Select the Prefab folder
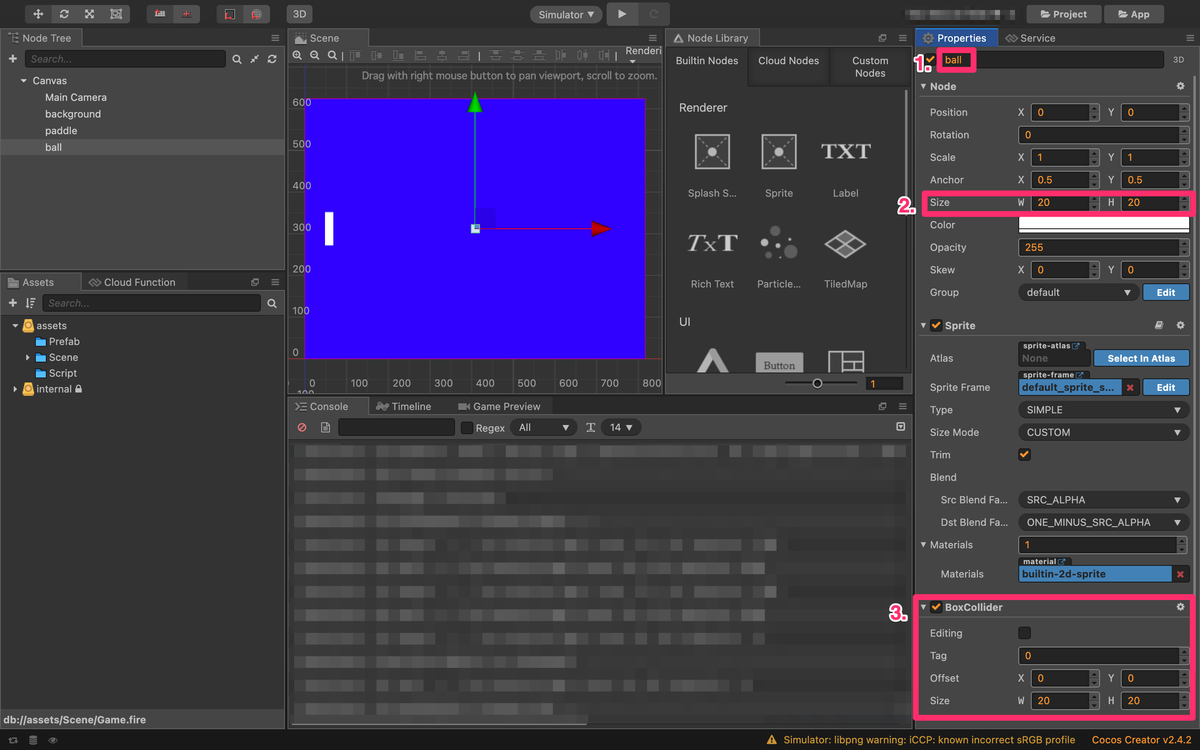 pyautogui.click(x=64, y=341)
